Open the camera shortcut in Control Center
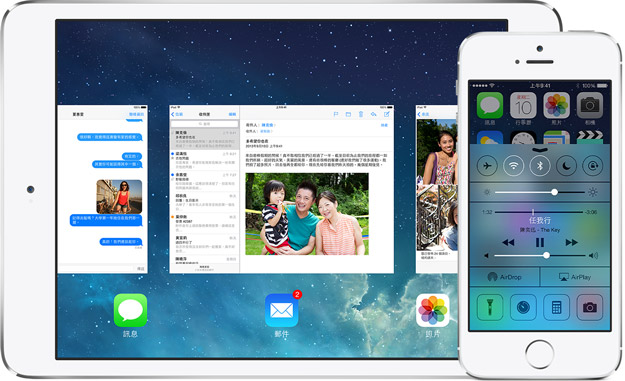The width and height of the screenshot is (625, 381). pyautogui.click(x=590, y=307)
